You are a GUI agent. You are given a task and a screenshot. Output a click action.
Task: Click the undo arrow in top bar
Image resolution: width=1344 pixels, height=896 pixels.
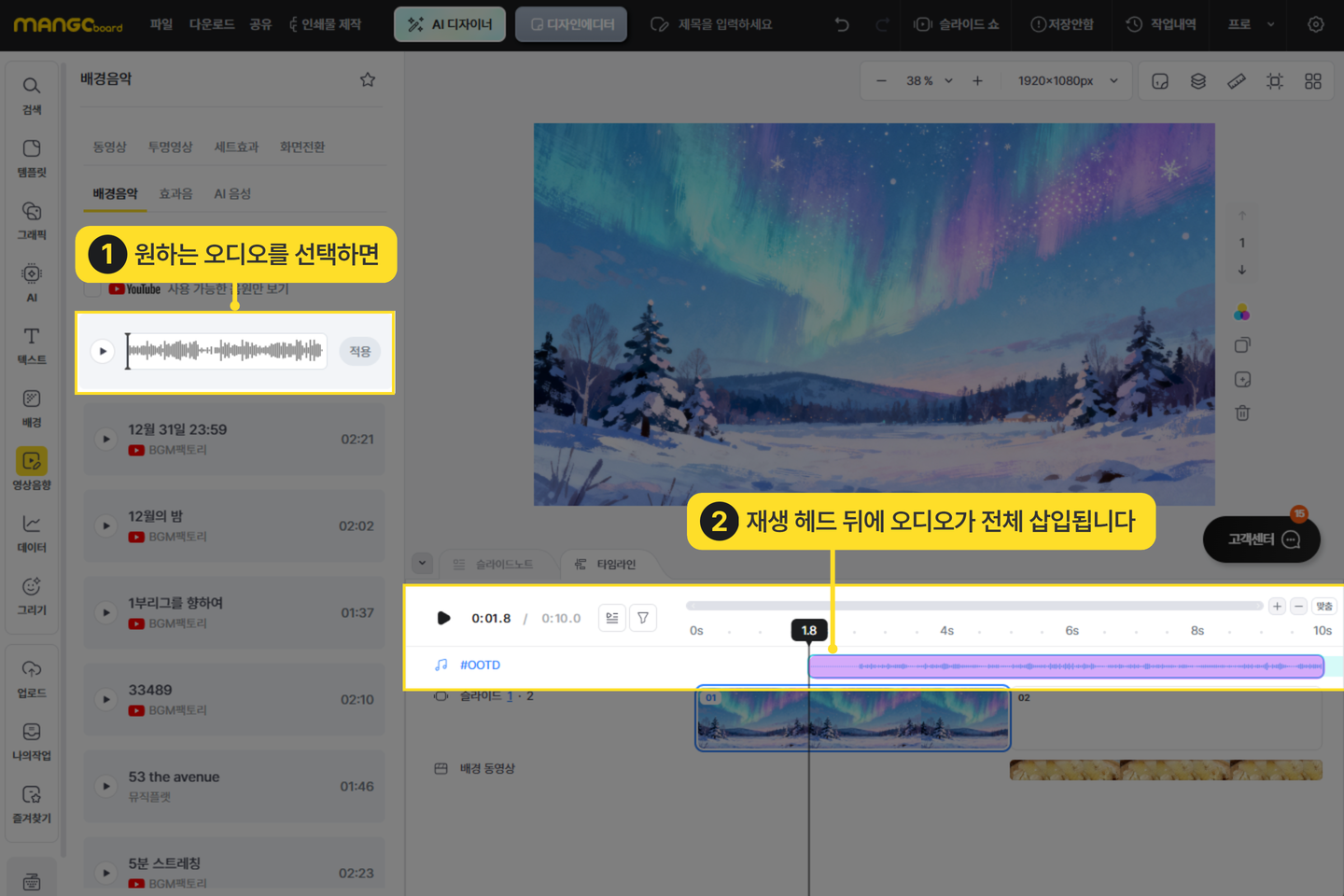click(x=842, y=24)
